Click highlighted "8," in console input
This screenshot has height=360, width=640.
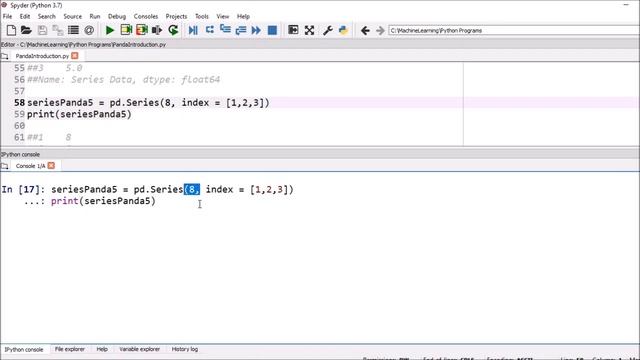192,189
